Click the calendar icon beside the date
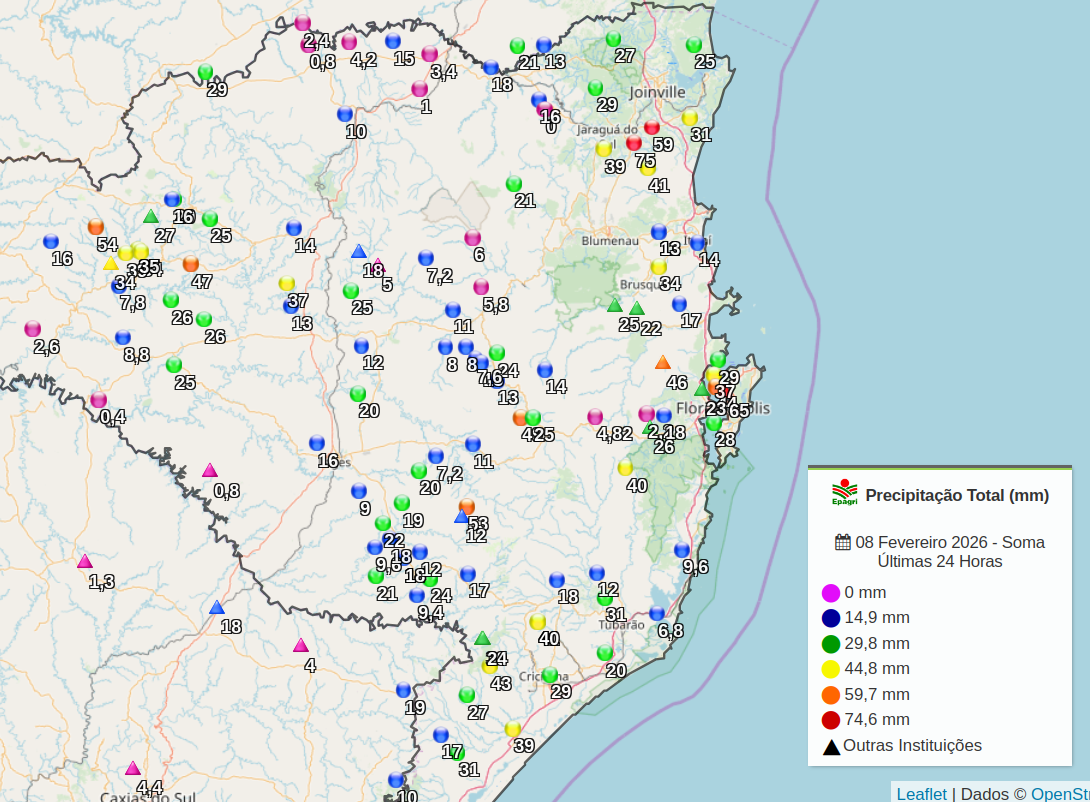 tap(843, 542)
